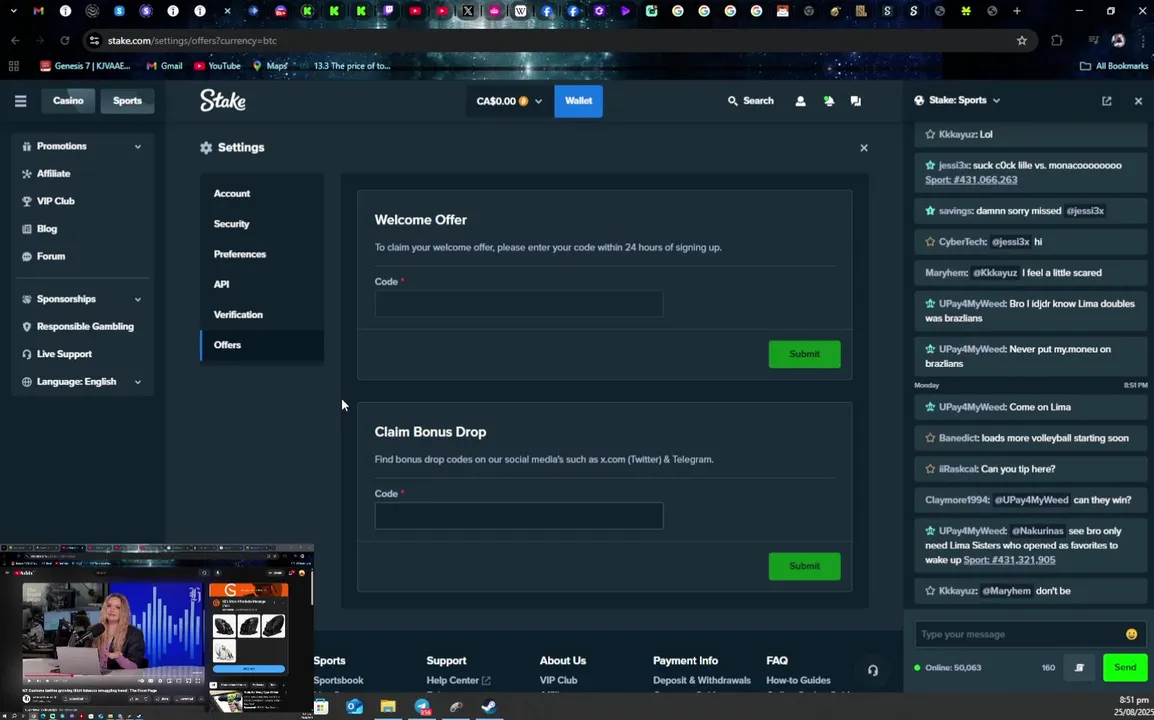This screenshot has height=720, width=1154.
Task: Close the chat panel
Action: click(x=1138, y=101)
